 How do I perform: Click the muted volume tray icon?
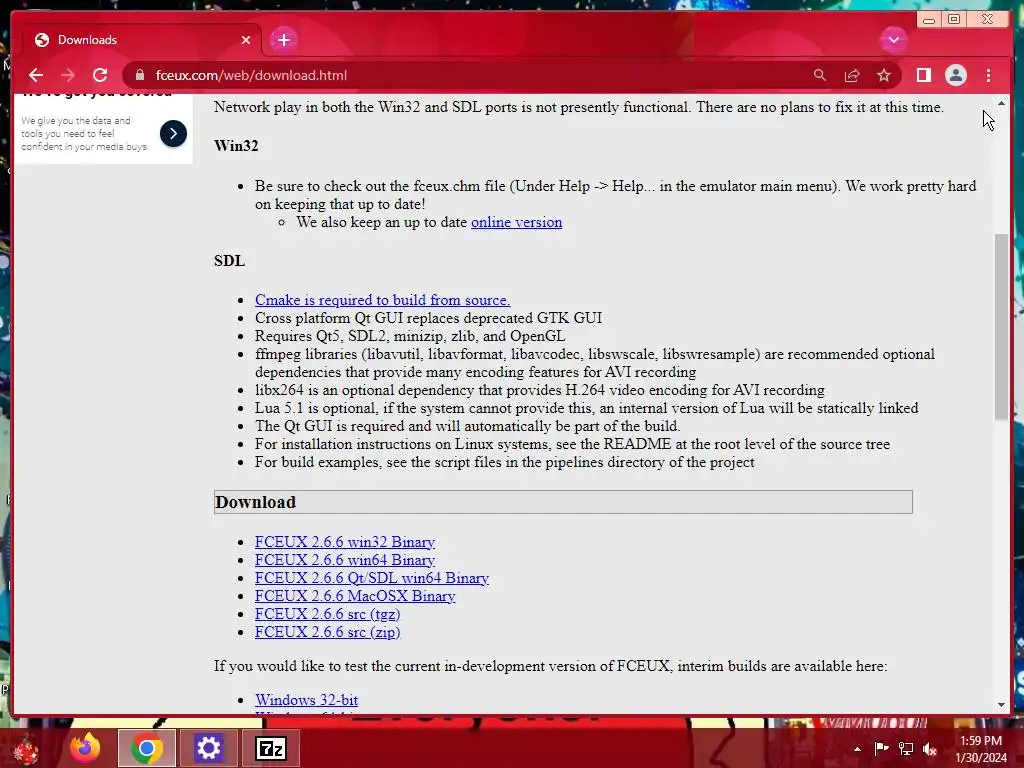tap(930, 749)
